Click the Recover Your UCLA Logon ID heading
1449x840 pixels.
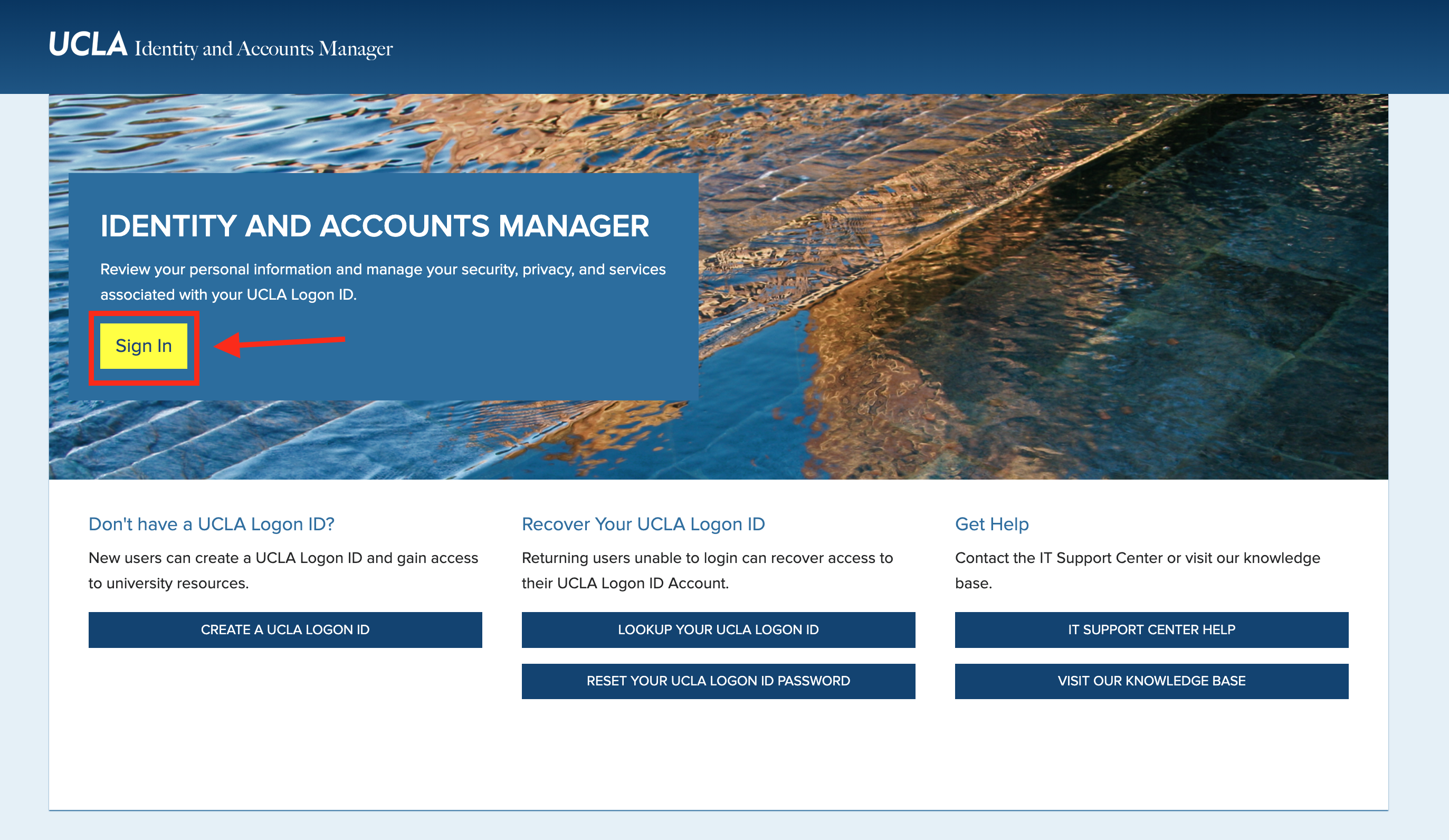click(x=643, y=524)
